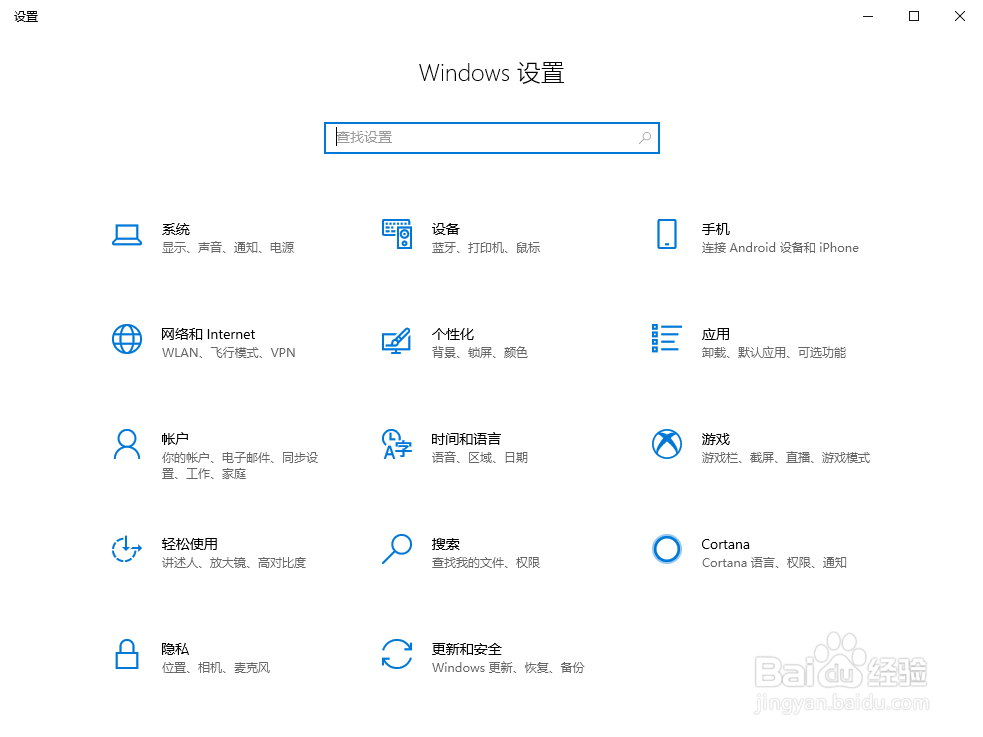Viewport: 983px width, 737px height.
Task: Click text Windows 更新、恢复、备份
Action: click(508, 667)
